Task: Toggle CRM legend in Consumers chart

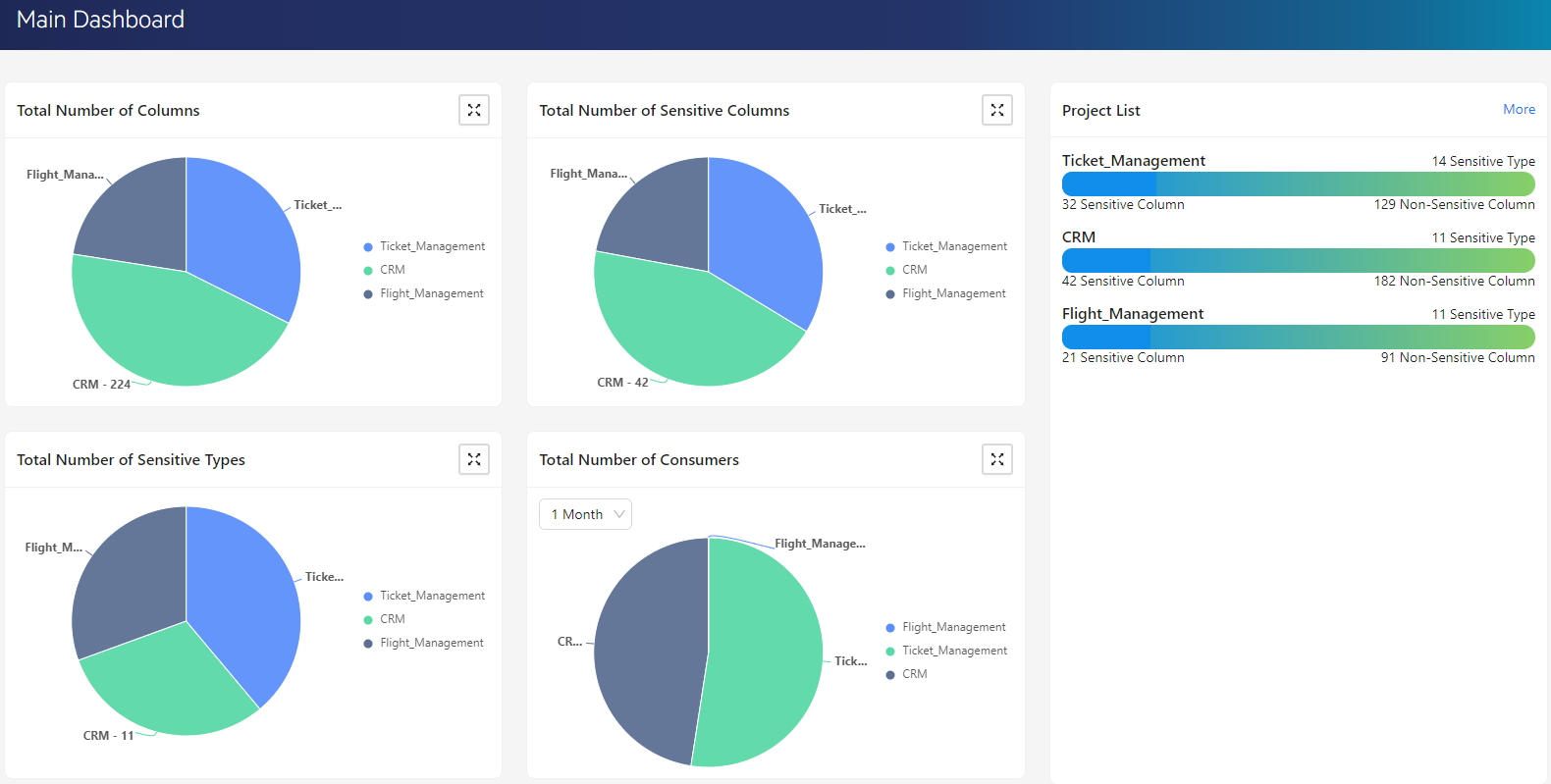Action: (x=914, y=674)
